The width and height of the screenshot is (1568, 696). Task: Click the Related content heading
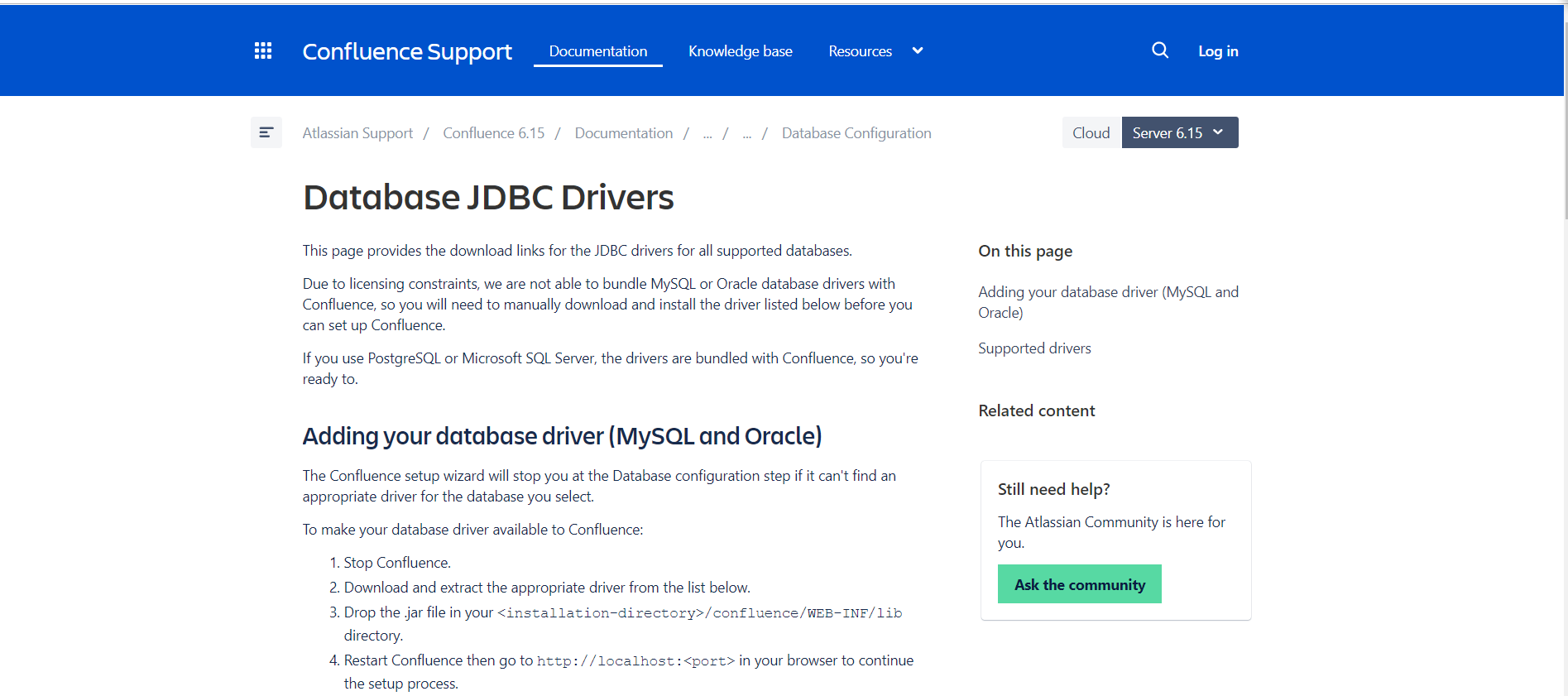pos(1036,410)
